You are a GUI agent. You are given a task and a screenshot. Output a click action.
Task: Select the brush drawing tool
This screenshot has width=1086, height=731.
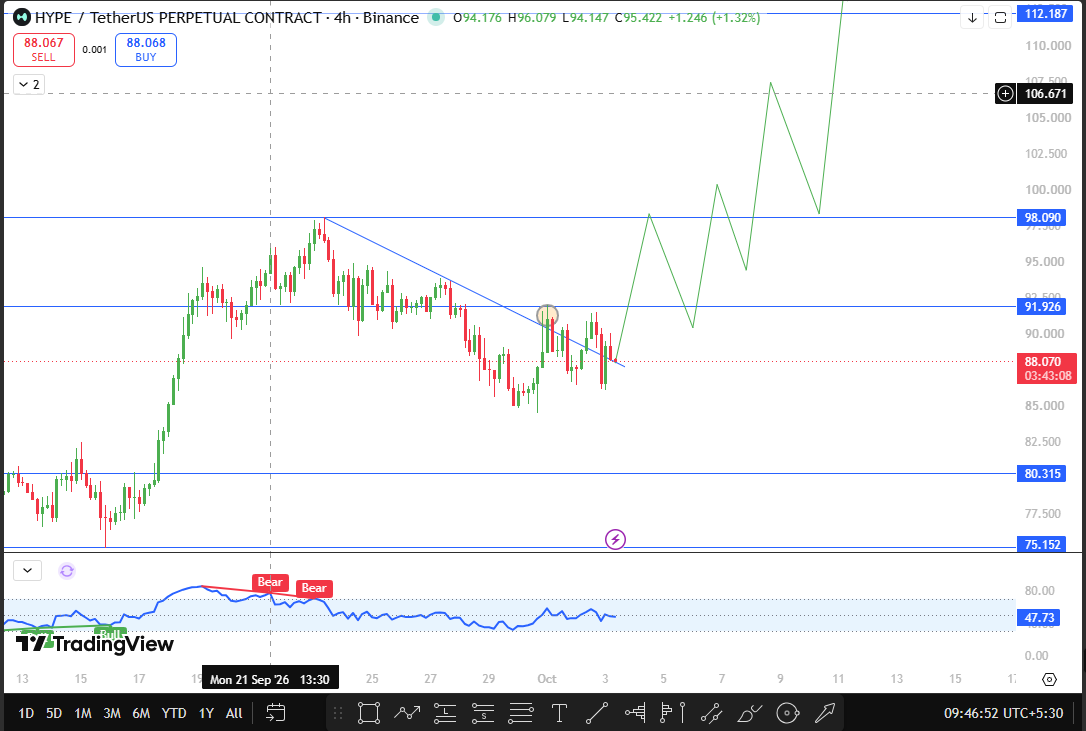click(749, 713)
